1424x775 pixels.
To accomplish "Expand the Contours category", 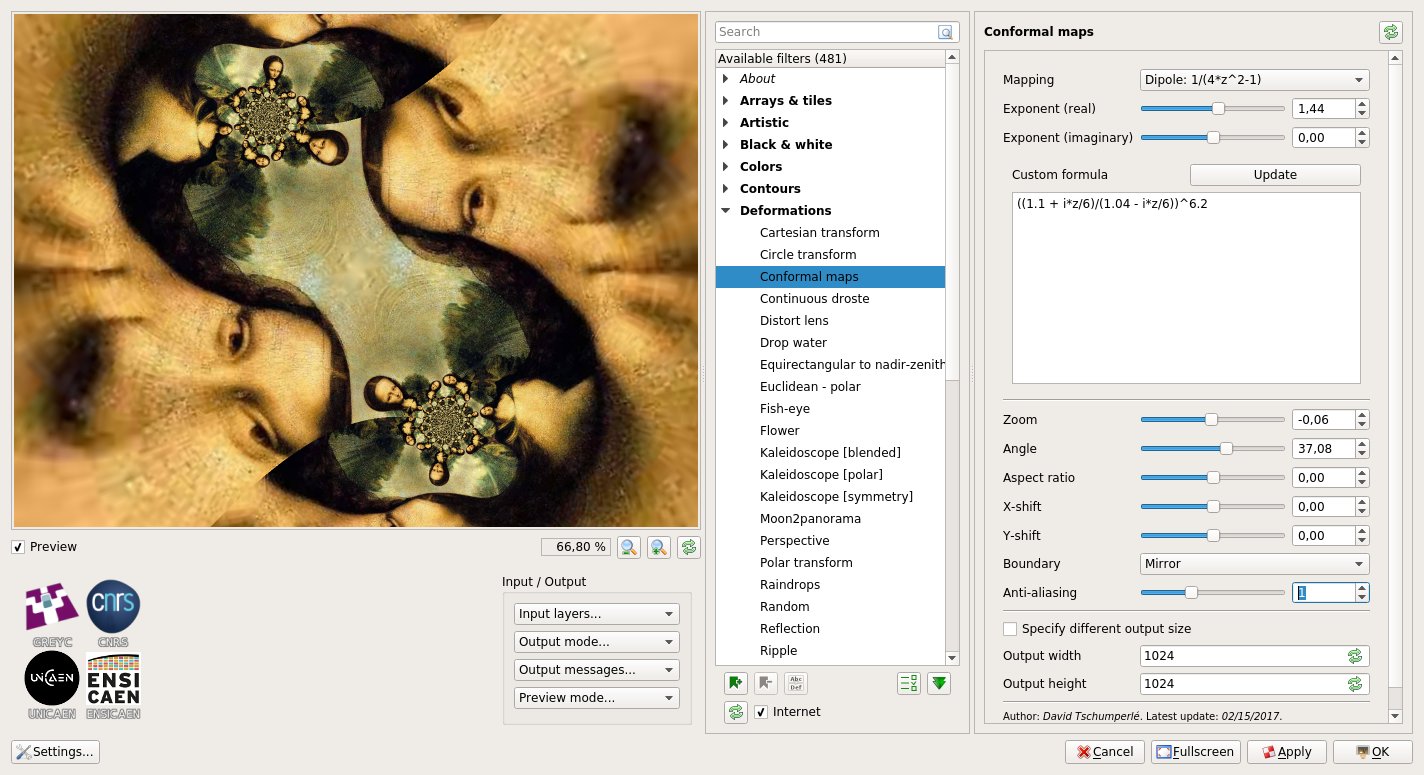I will point(726,189).
